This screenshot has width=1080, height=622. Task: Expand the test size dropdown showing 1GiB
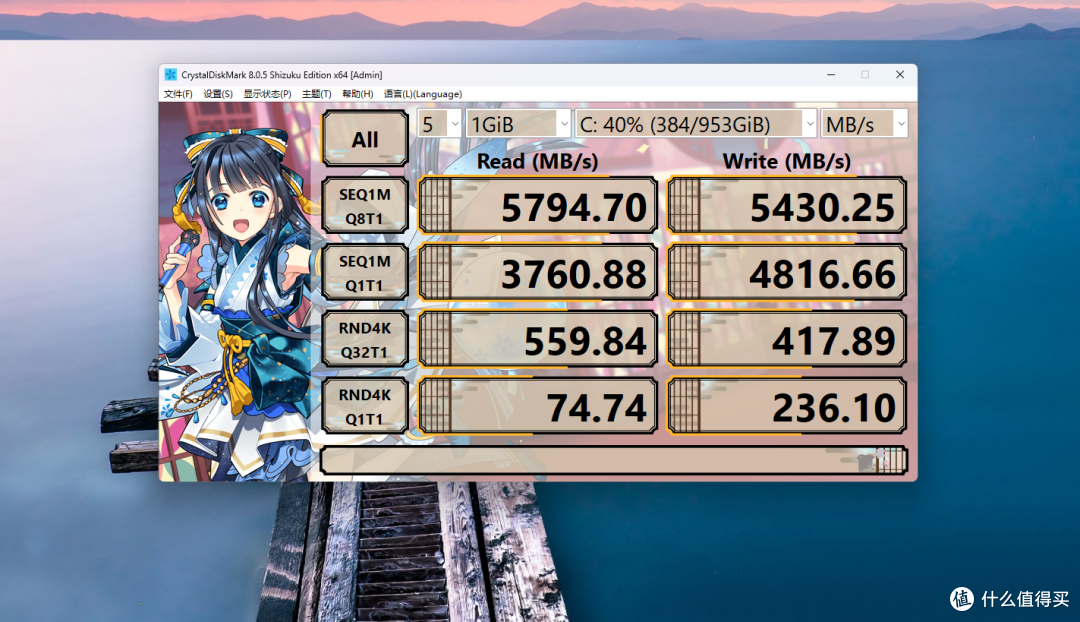[x=519, y=124]
